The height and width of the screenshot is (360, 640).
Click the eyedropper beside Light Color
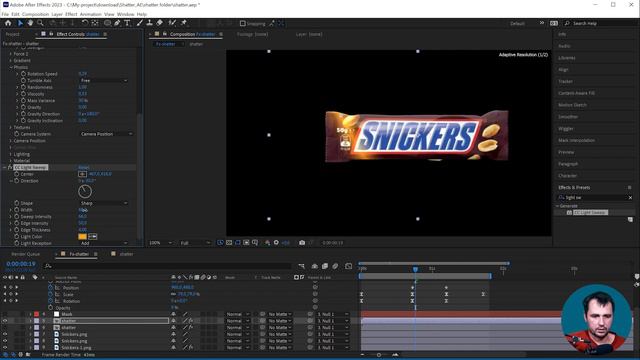(x=93, y=236)
